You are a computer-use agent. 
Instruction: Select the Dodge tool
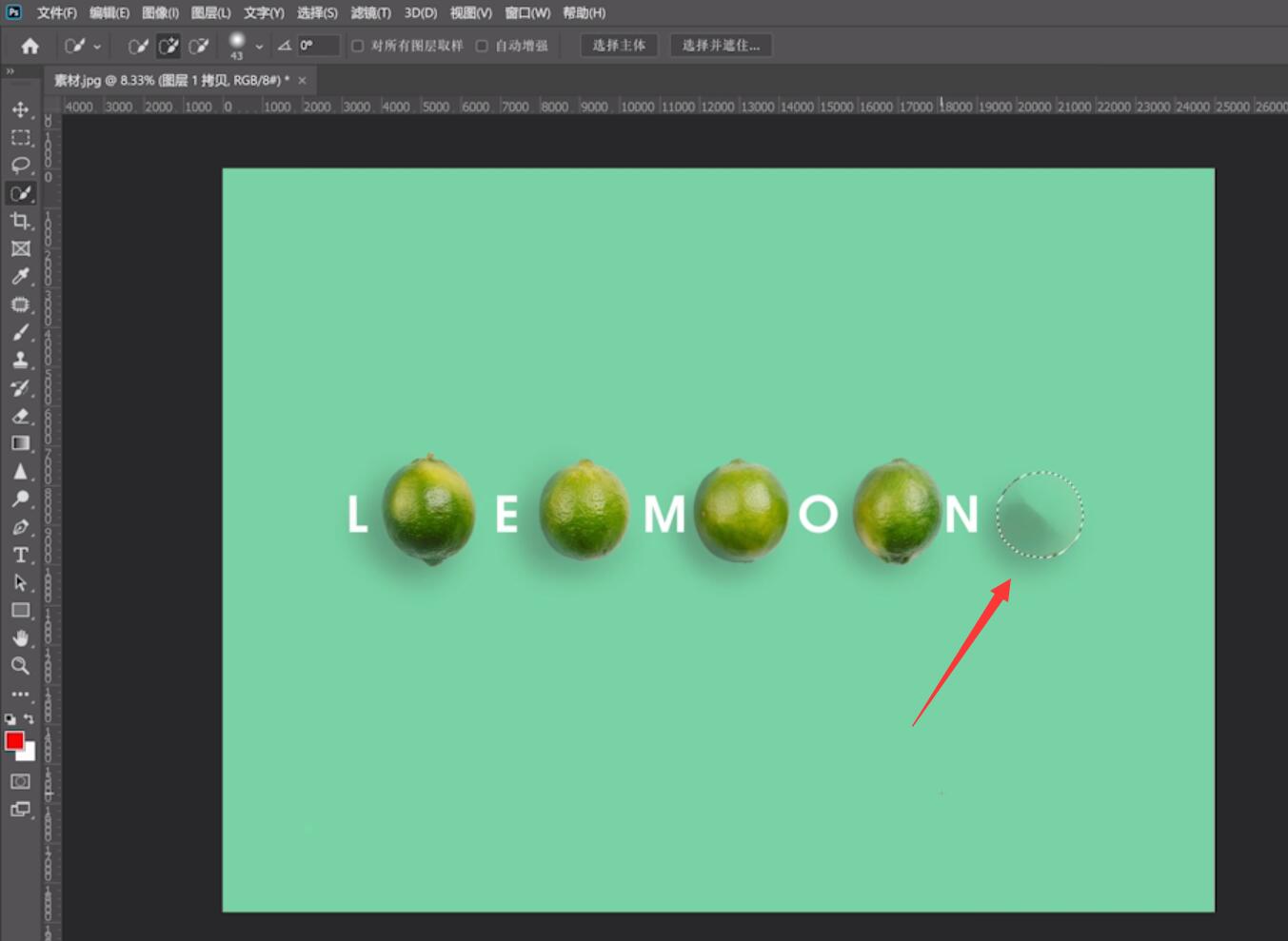pyautogui.click(x=20, y=499)
